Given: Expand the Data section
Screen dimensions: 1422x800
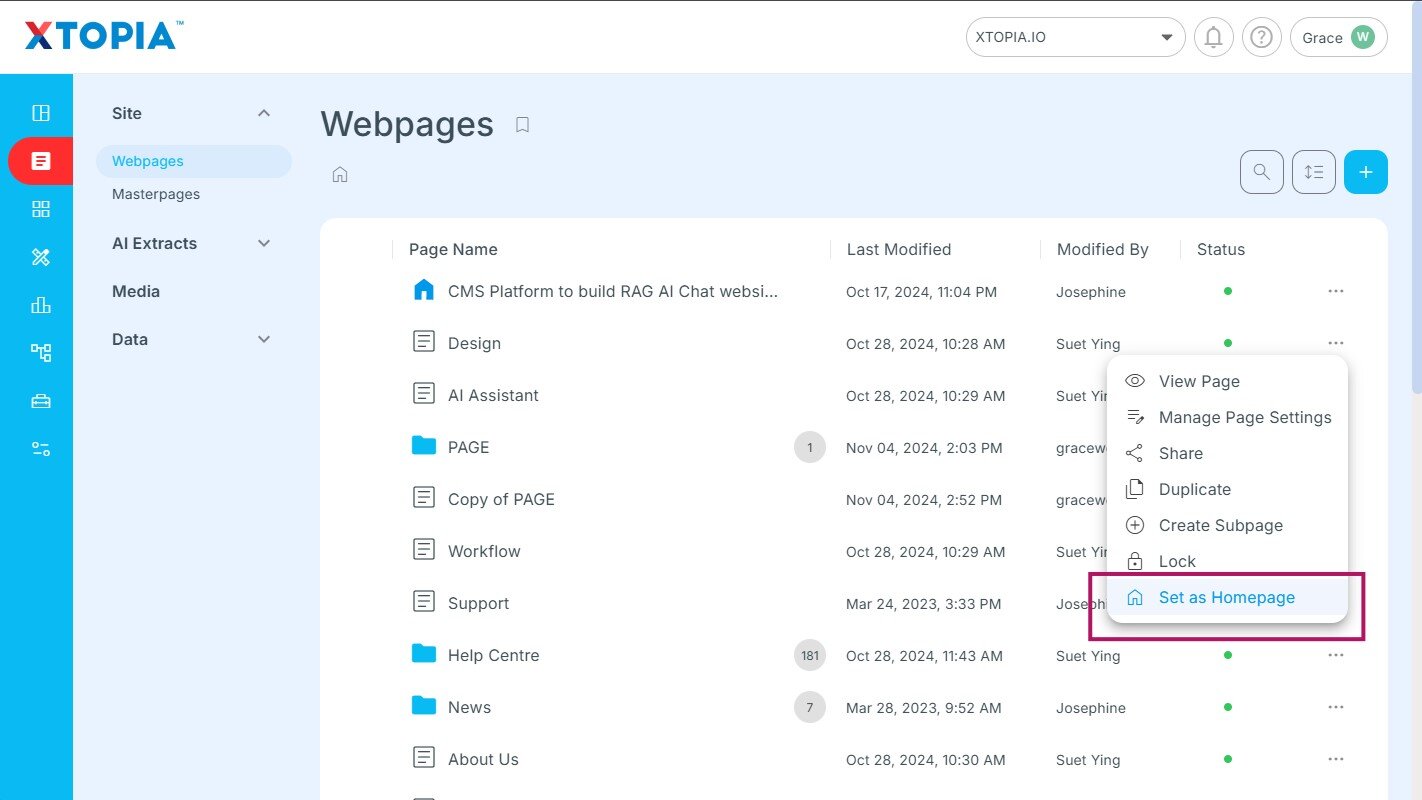Looking at the screenshot, I should click(264, 339).
